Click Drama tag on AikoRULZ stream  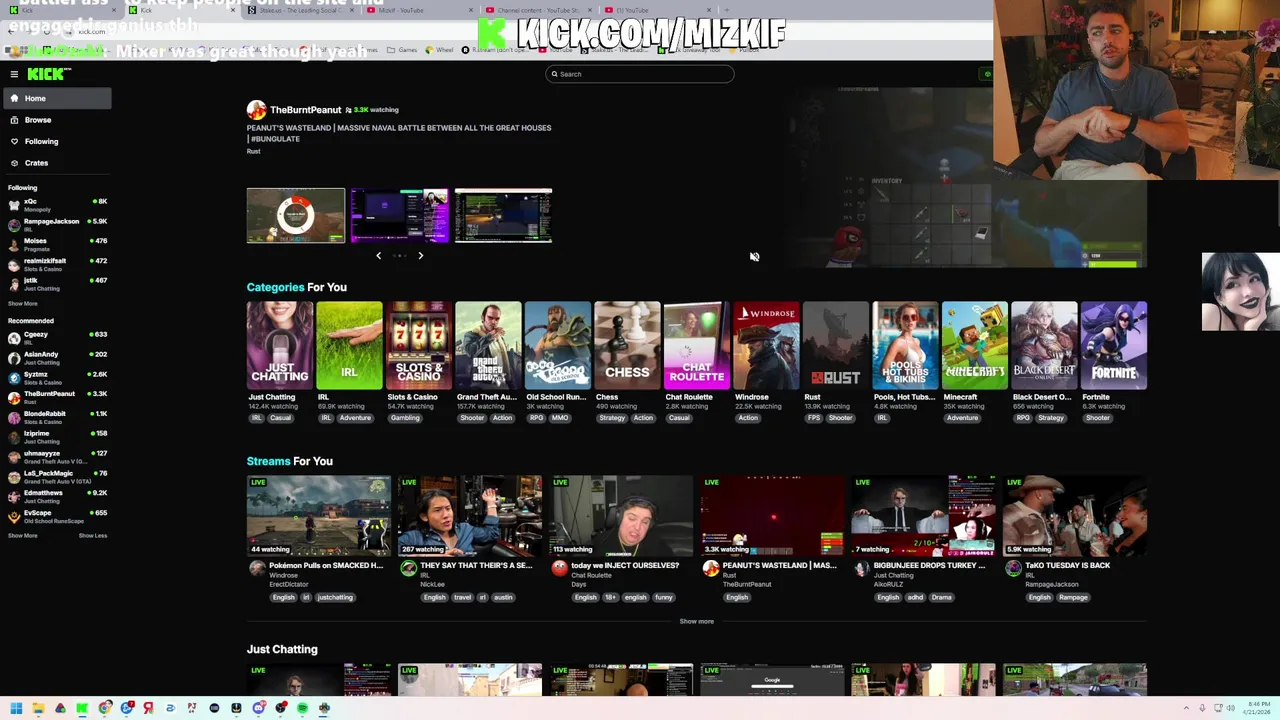941,598
